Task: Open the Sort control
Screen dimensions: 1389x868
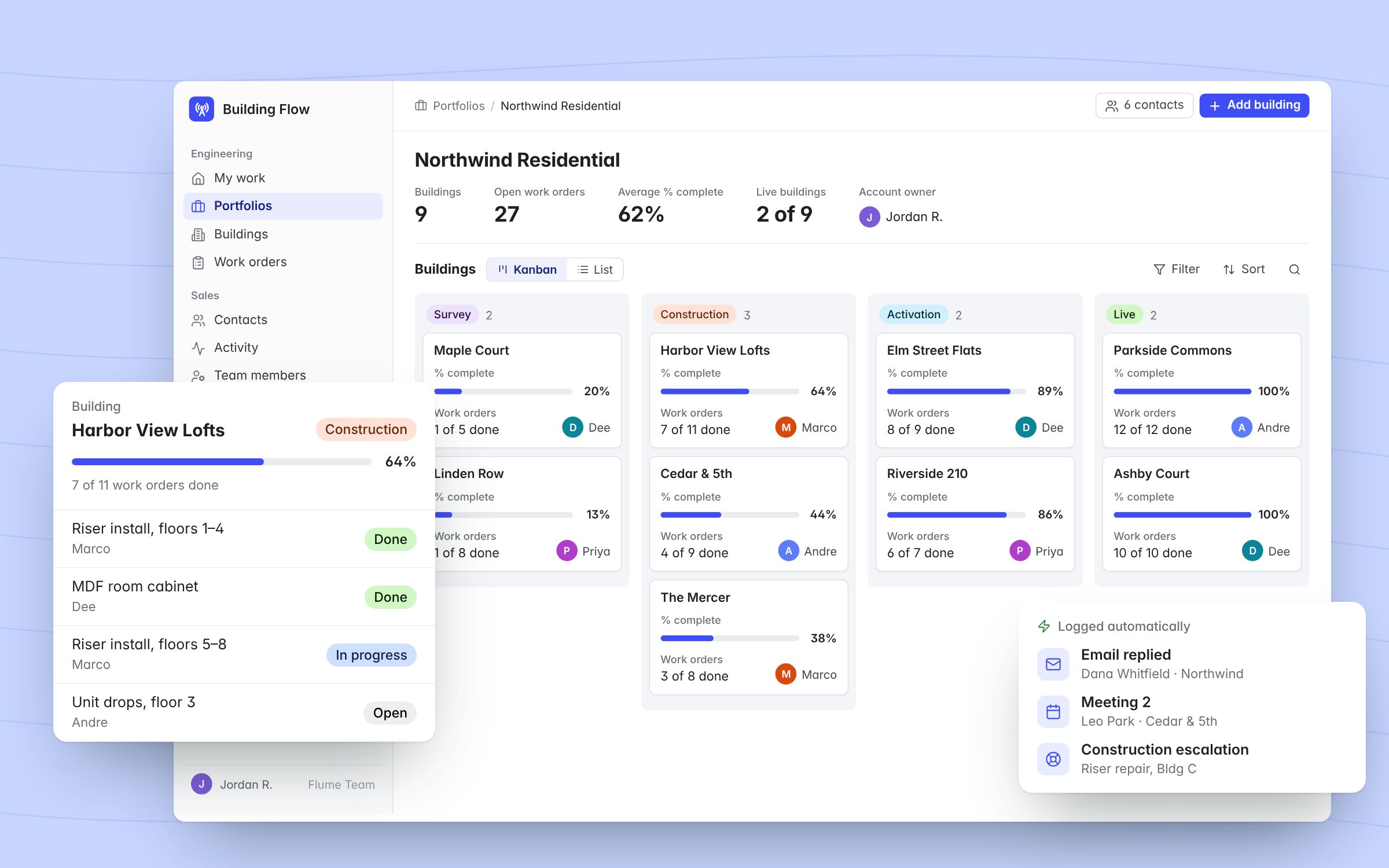Action: 1244,269
